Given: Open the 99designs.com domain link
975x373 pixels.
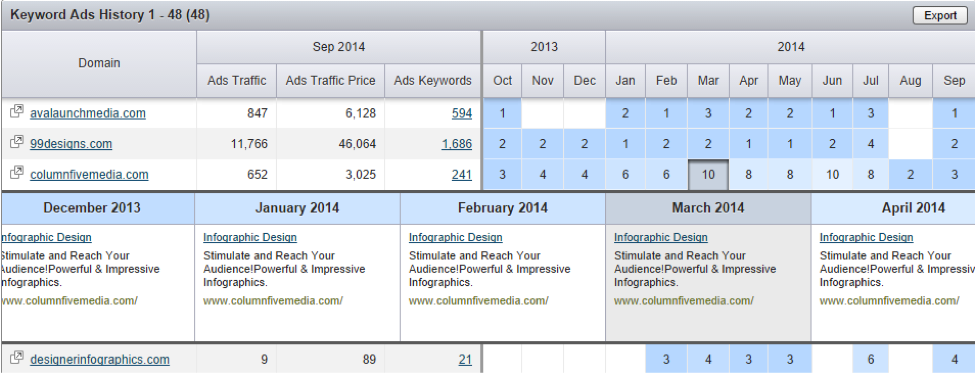Looking at the screenshot, I should click(x=71, y=144).
